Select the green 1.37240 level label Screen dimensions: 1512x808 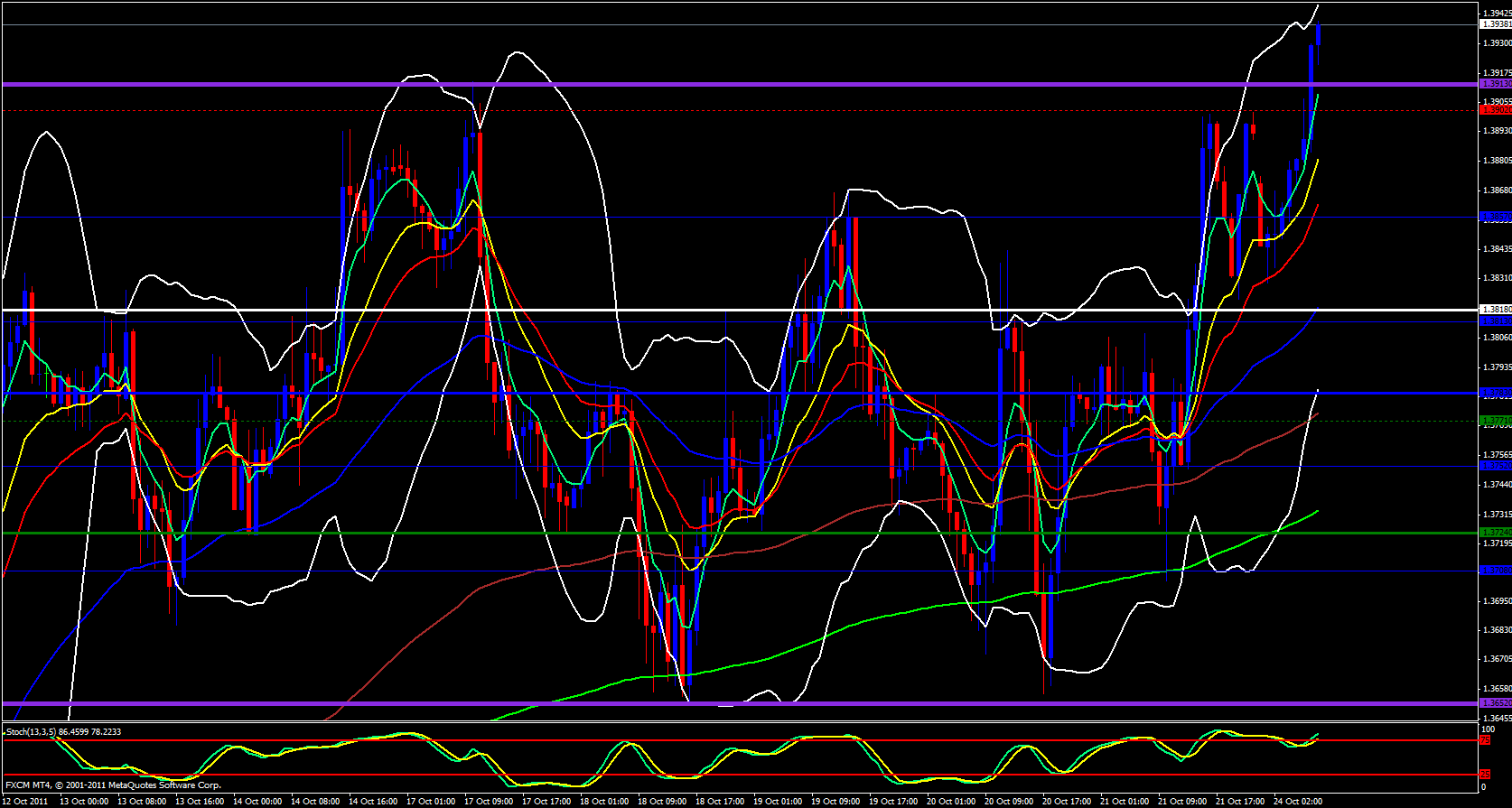pyautogui.click(x=1495, y=533)
